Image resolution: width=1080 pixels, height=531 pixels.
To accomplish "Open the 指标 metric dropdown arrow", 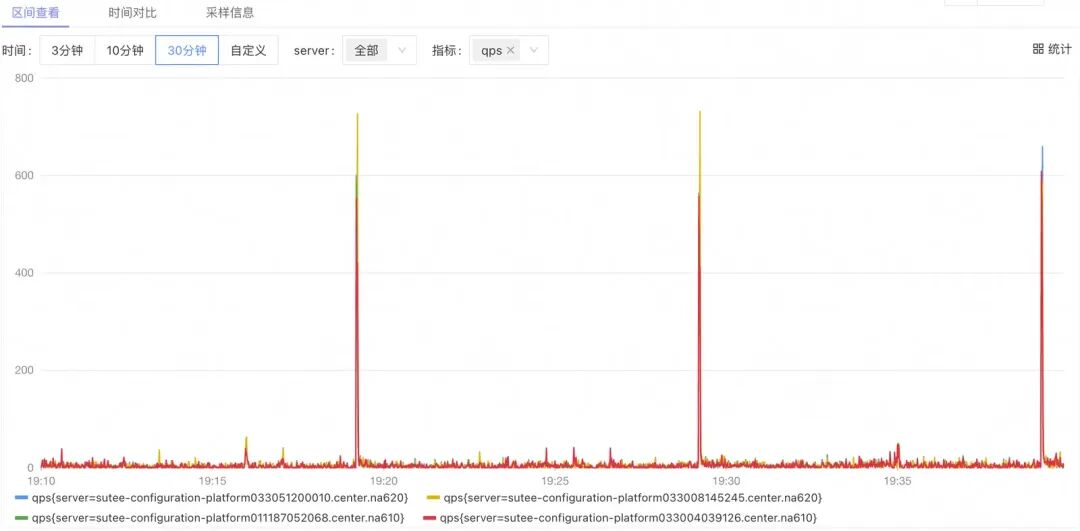I will coord(534,50).
